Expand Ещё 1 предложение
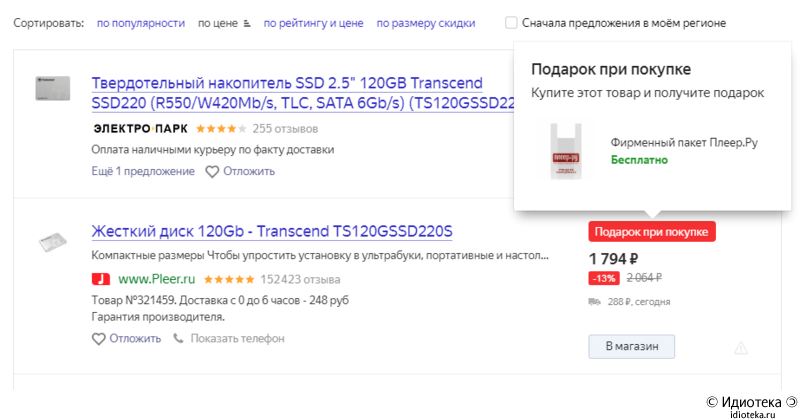This screenshot has height=420, width=800. point(143,171)
